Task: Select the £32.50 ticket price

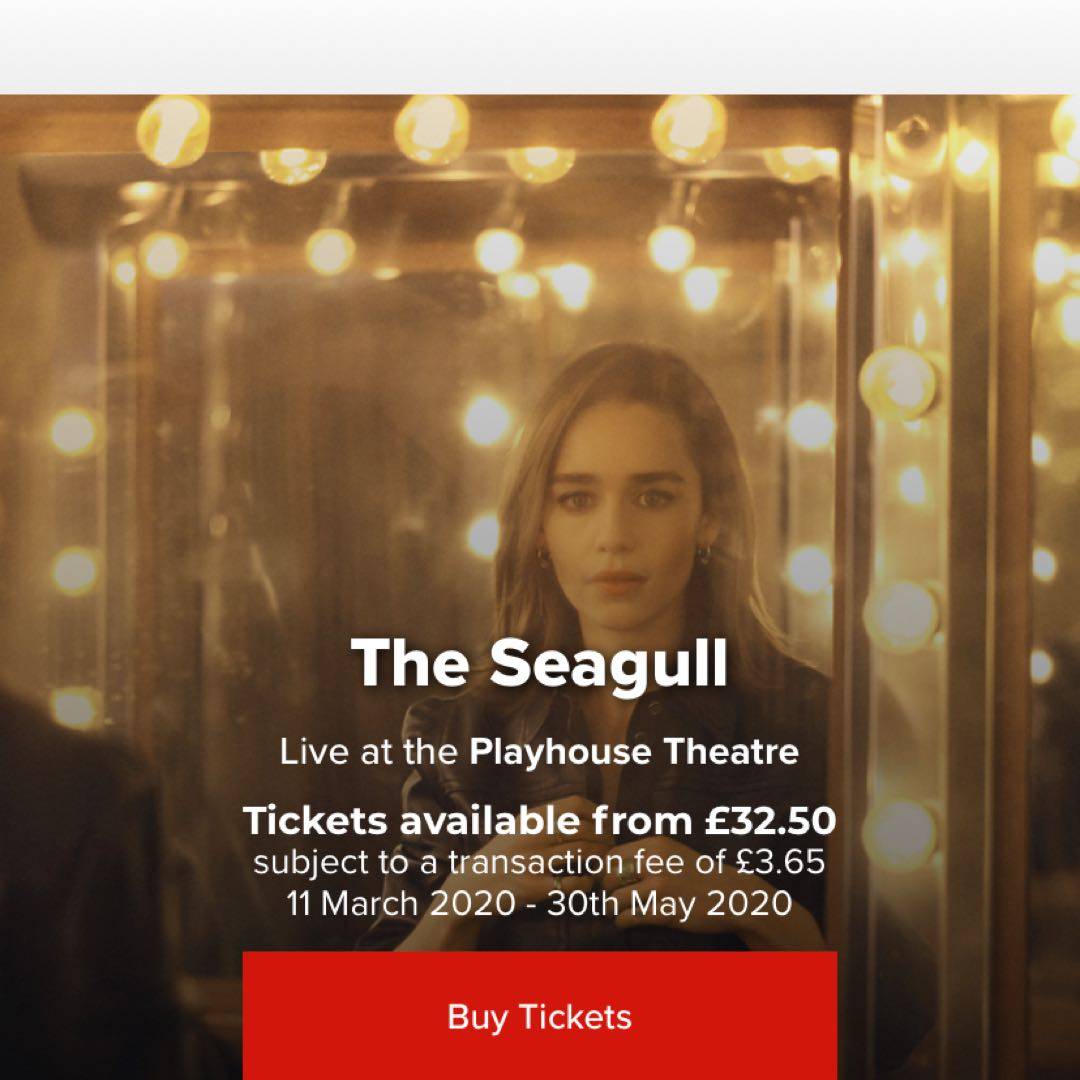Action: [769, 821]
